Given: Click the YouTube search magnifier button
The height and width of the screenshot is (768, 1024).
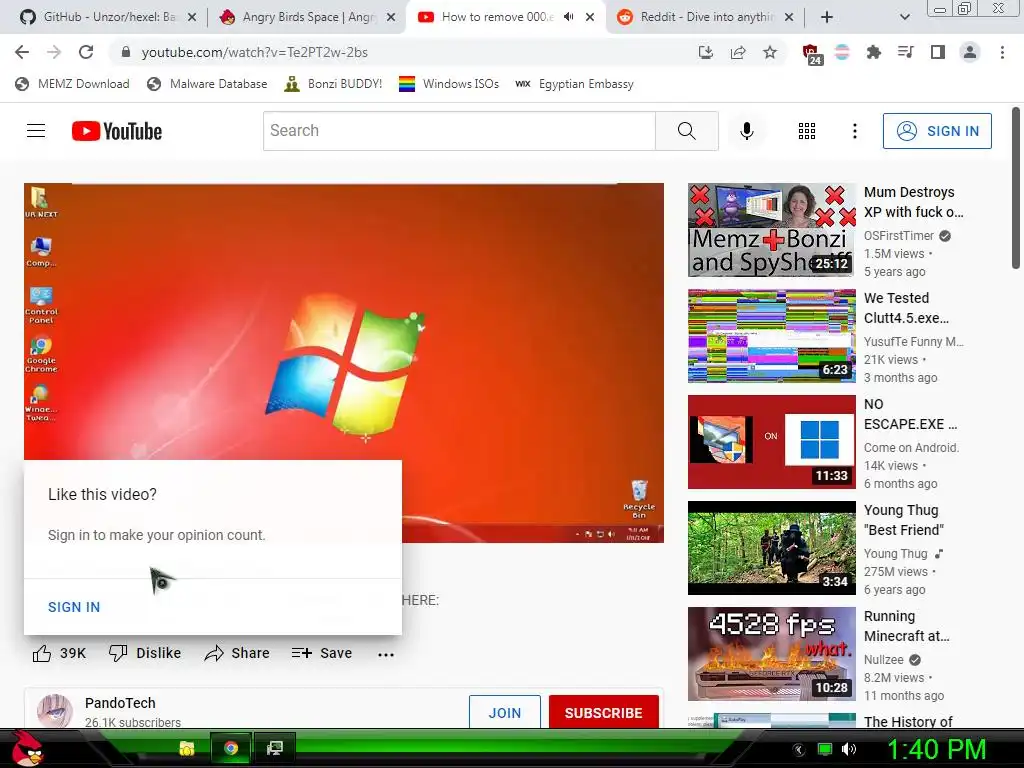Looking at the screenshot, I should [x=686, y=131].
